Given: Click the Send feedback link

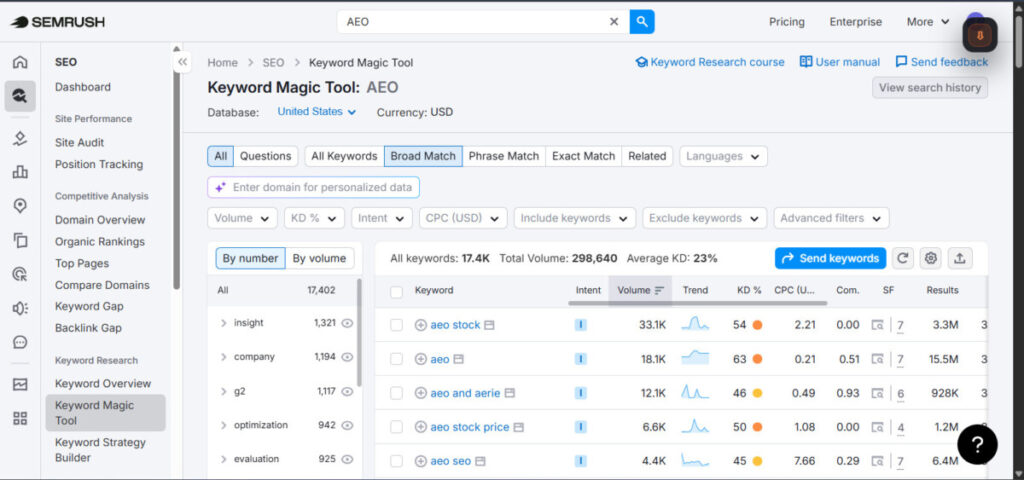Looking at the screenshot, I should coord(942,62).
